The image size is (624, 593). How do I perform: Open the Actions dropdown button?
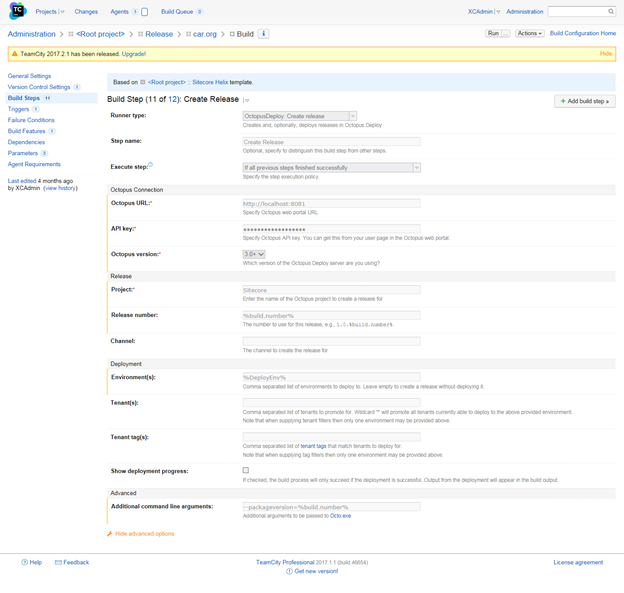530,33
